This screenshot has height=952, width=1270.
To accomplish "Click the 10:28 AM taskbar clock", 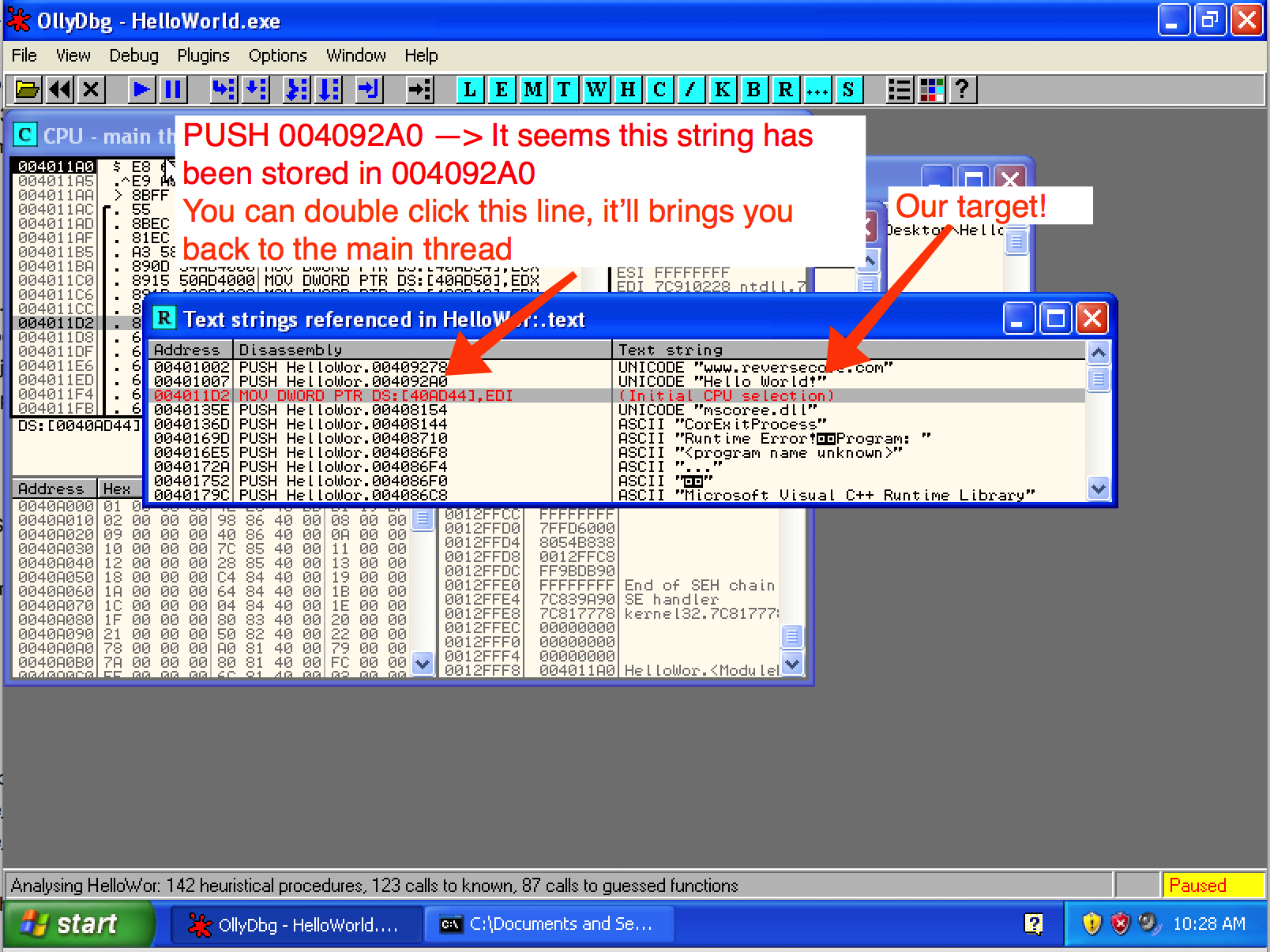I will click(1209, 924).
